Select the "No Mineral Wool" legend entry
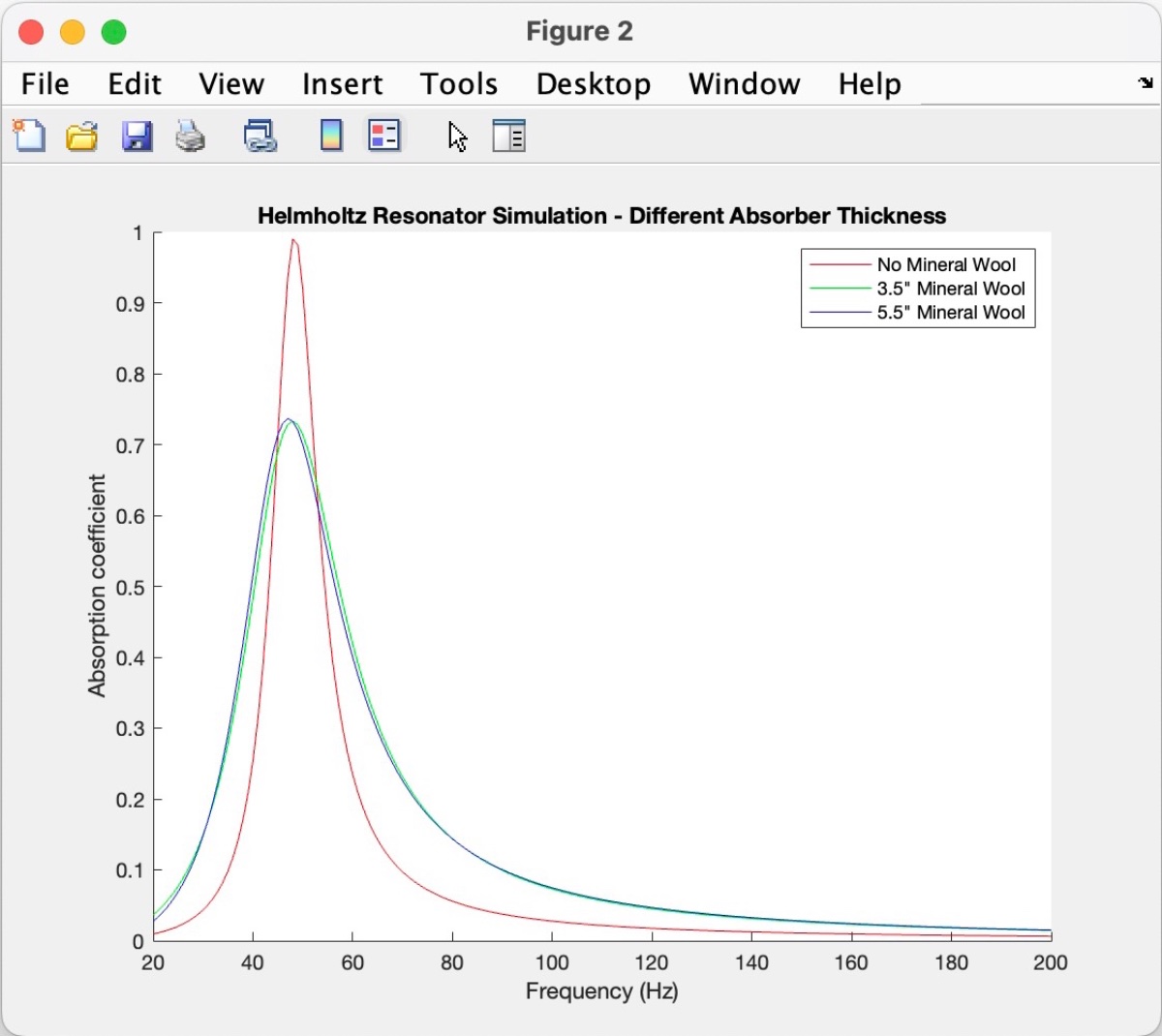This screenshot has width=1162, height=1036. tap(945, 264)
